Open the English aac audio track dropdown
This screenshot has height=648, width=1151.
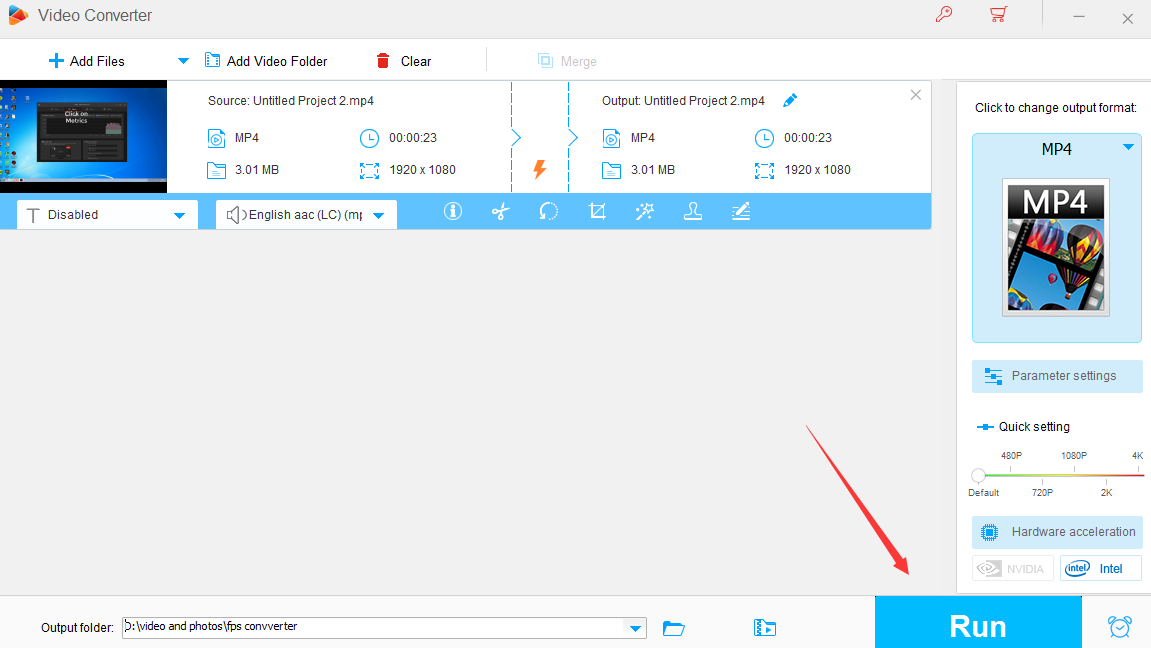pyautogui.click(x=378, y=215)
